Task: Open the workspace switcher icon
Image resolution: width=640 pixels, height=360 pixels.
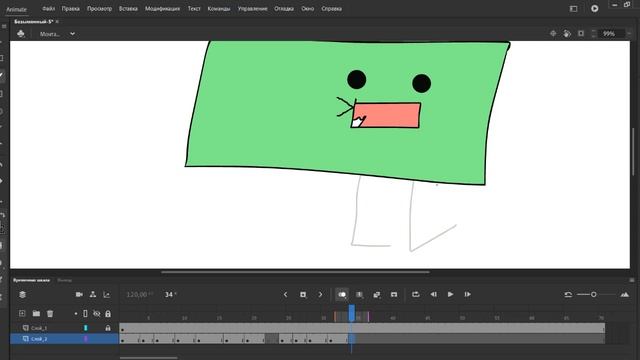Action: point(573,9)
